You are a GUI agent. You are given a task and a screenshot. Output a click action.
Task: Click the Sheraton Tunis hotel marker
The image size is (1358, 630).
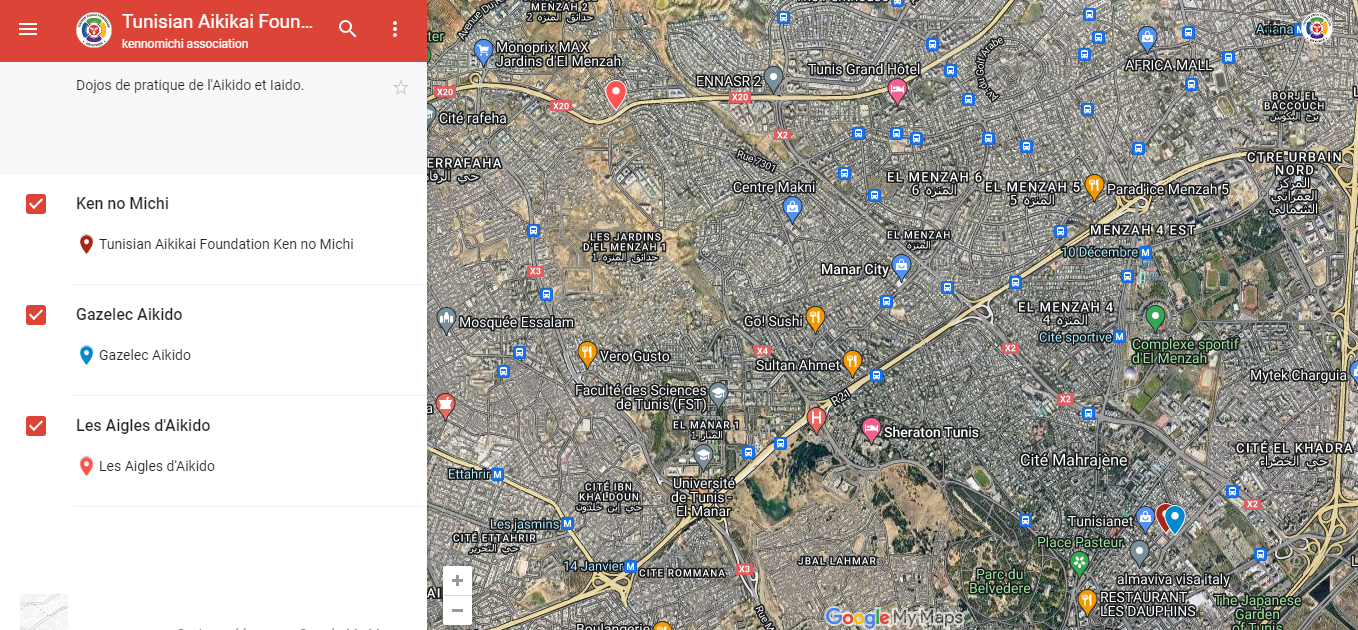(871, 429)
